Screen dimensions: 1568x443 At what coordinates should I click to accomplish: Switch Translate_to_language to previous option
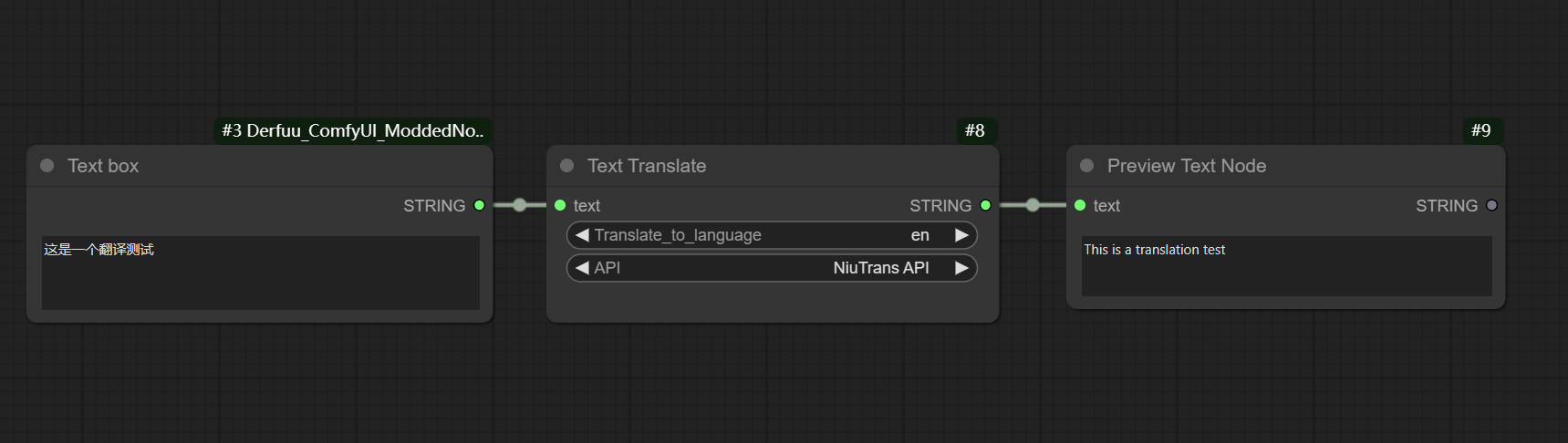click(582, 235)
